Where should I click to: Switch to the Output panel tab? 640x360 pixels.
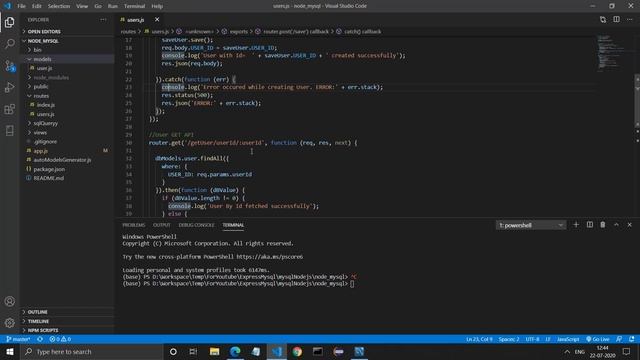(x=161, y=225)
